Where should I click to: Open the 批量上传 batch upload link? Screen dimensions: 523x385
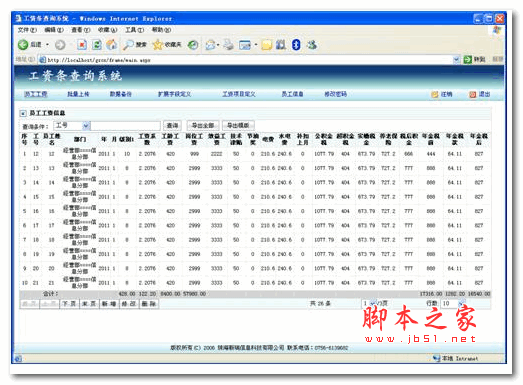click(x=78, y=94)
